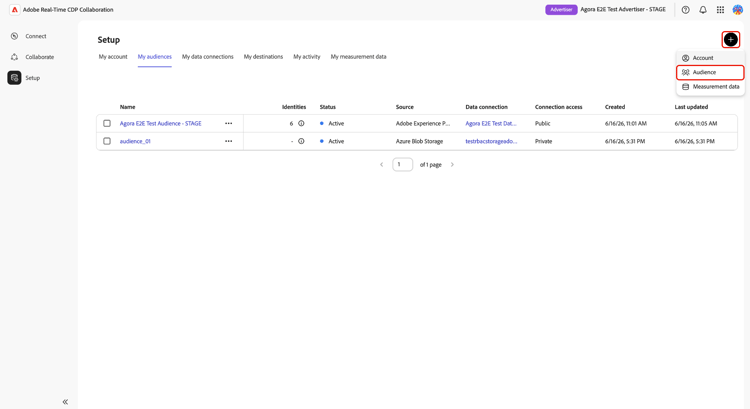Check the audience_01 row checkbox

coord(107,141)
